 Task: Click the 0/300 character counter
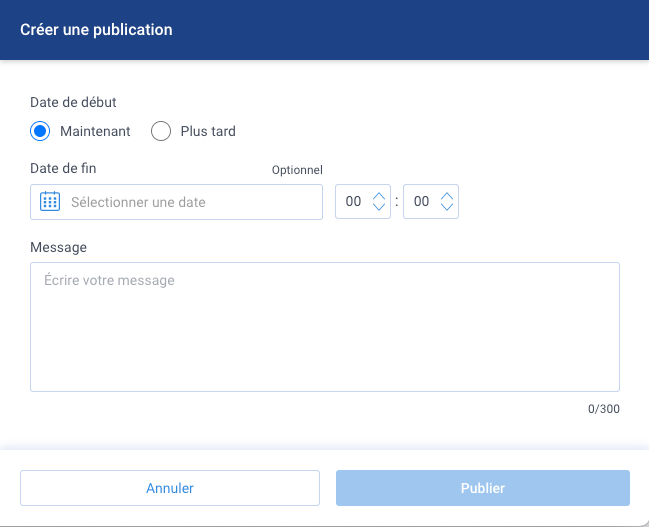(x=603, y=409)
